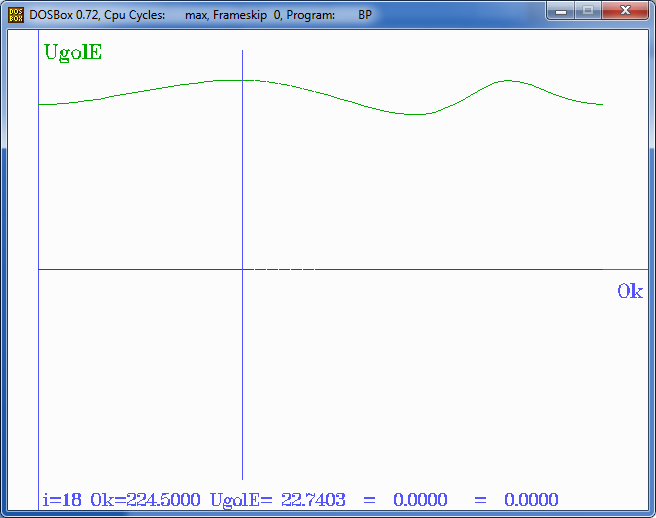The image size is (656, 518).
Task: Click the vertical blue cursor line
Action: pos(242,264)
